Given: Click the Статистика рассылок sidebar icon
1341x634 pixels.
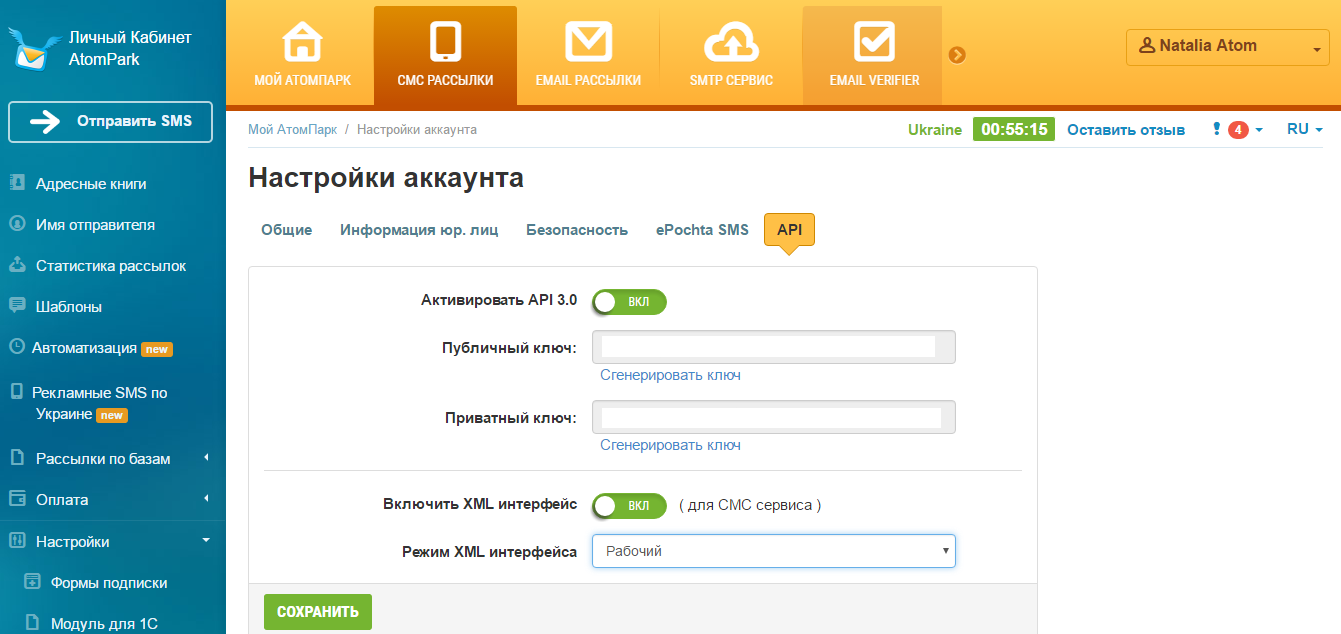Looking at the screenshot, I should click(17, 265).
